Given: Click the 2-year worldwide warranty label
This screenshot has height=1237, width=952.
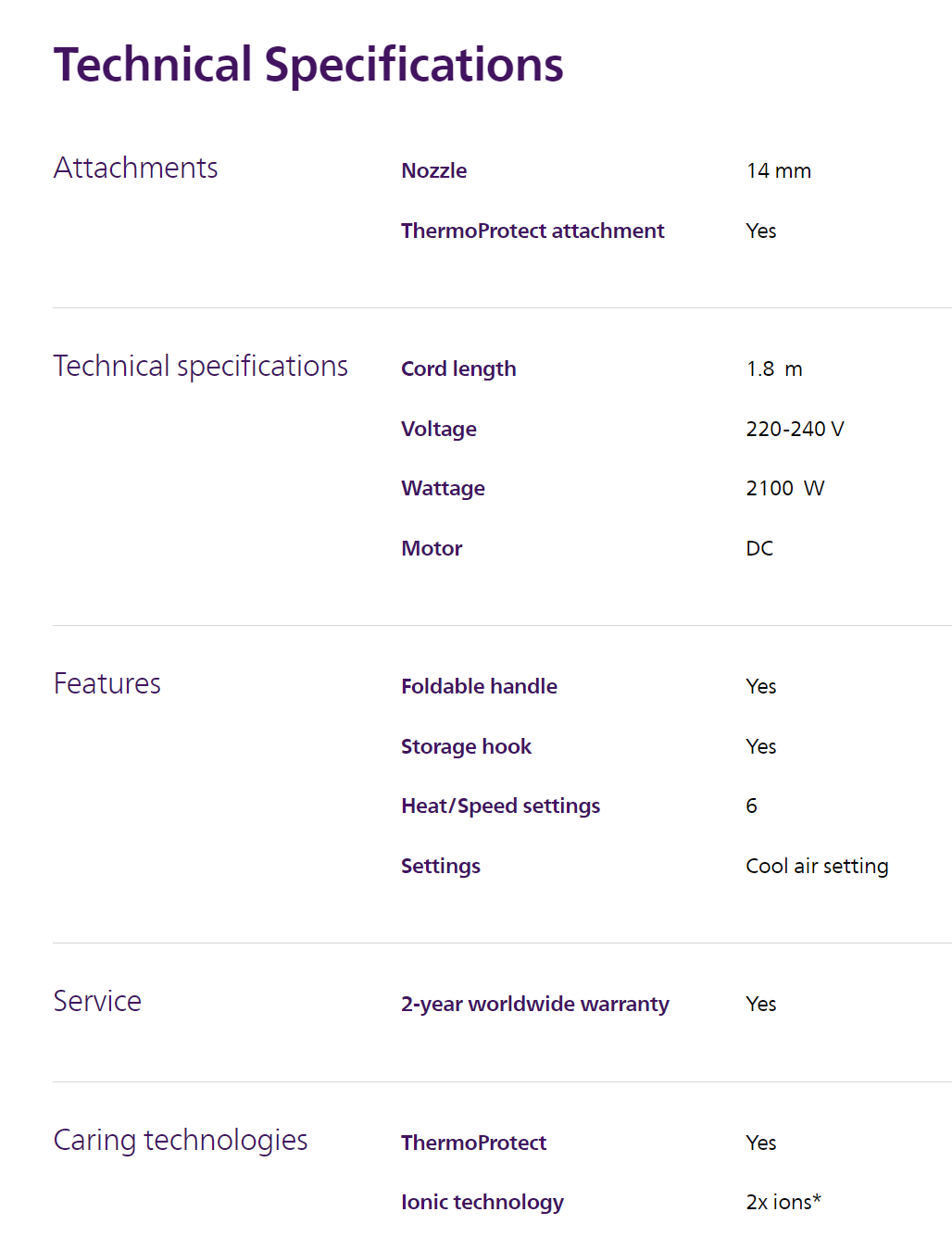Looking at the screenshot, I should [x=534, y=1004].
